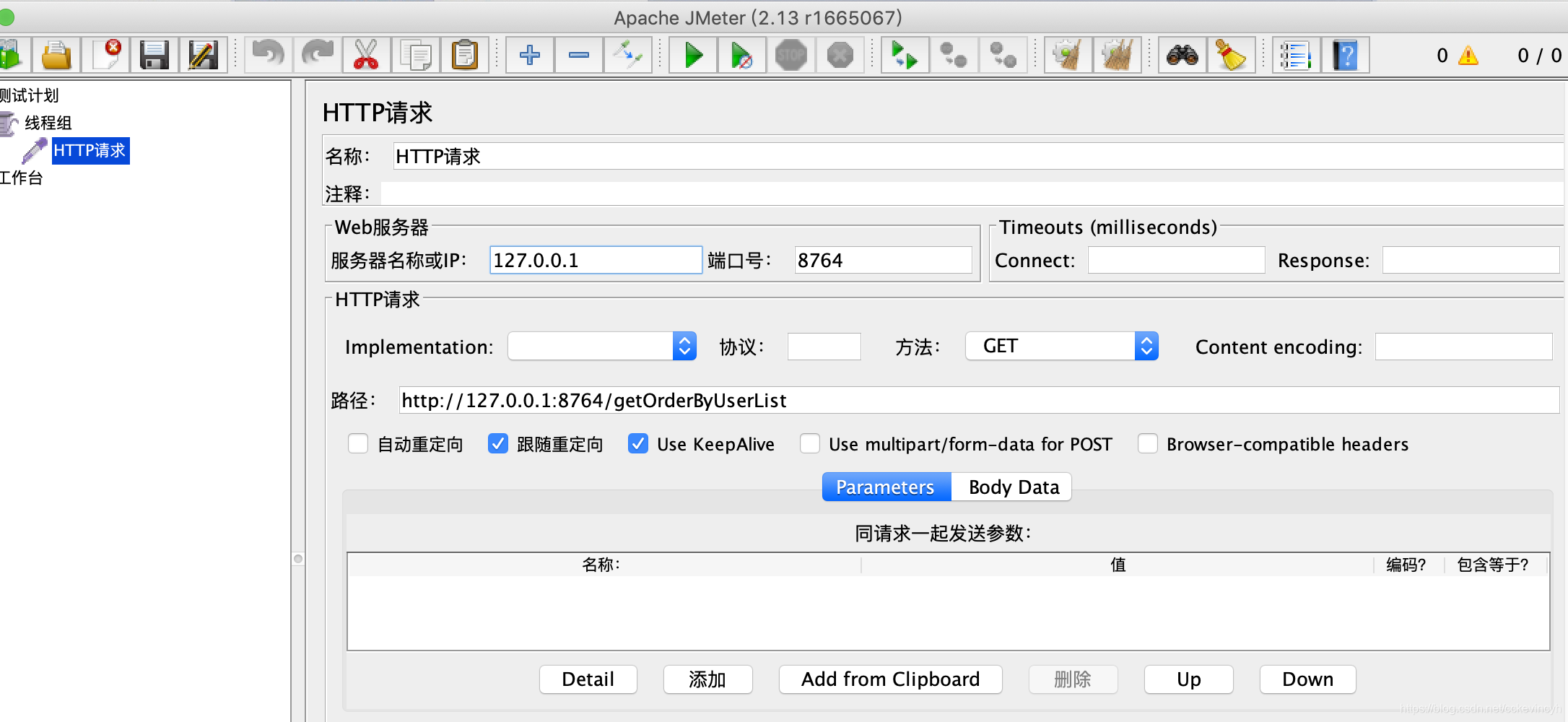Click the Open test plan folder icon
Image resolution: width=1568 pixels, height=722 pixels.
tap(56, 55)
